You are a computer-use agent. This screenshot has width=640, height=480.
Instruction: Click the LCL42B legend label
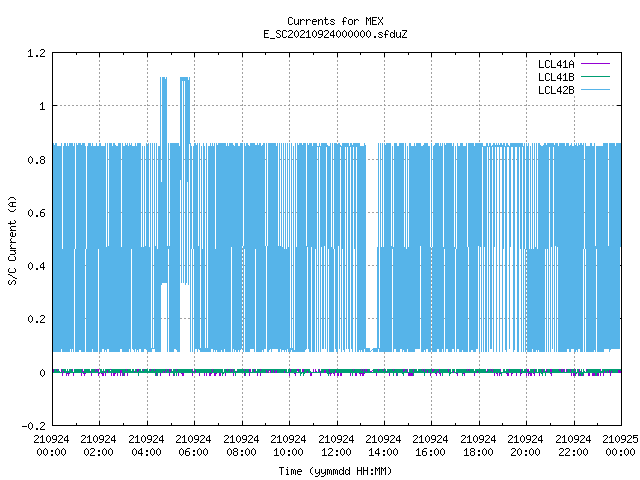tap(556, 90)
